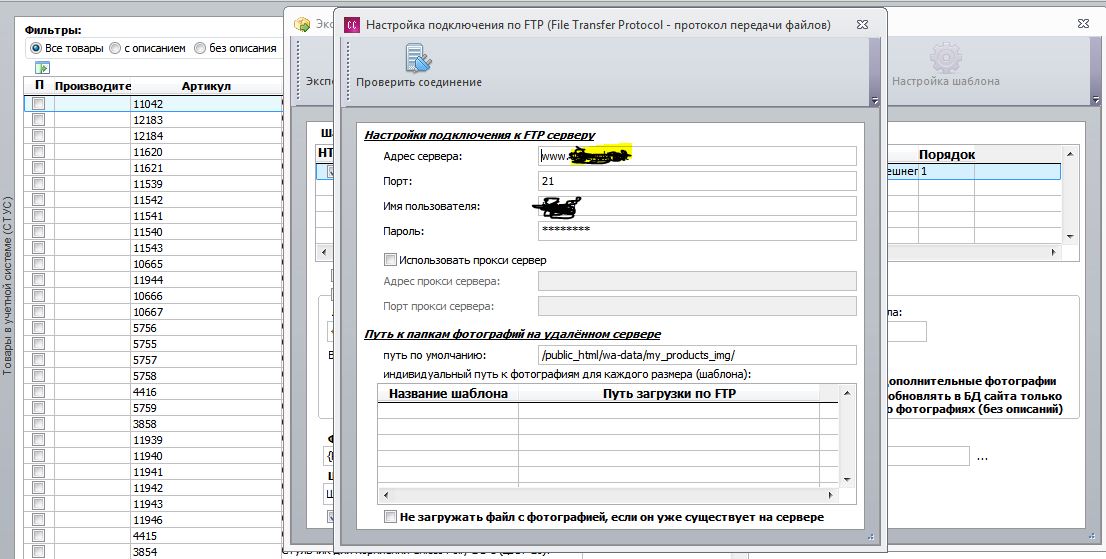Viewport: 1106px width, 559px height.
Task: Click the FTP paths table scroll down arrow
Action: click(847, 479)
